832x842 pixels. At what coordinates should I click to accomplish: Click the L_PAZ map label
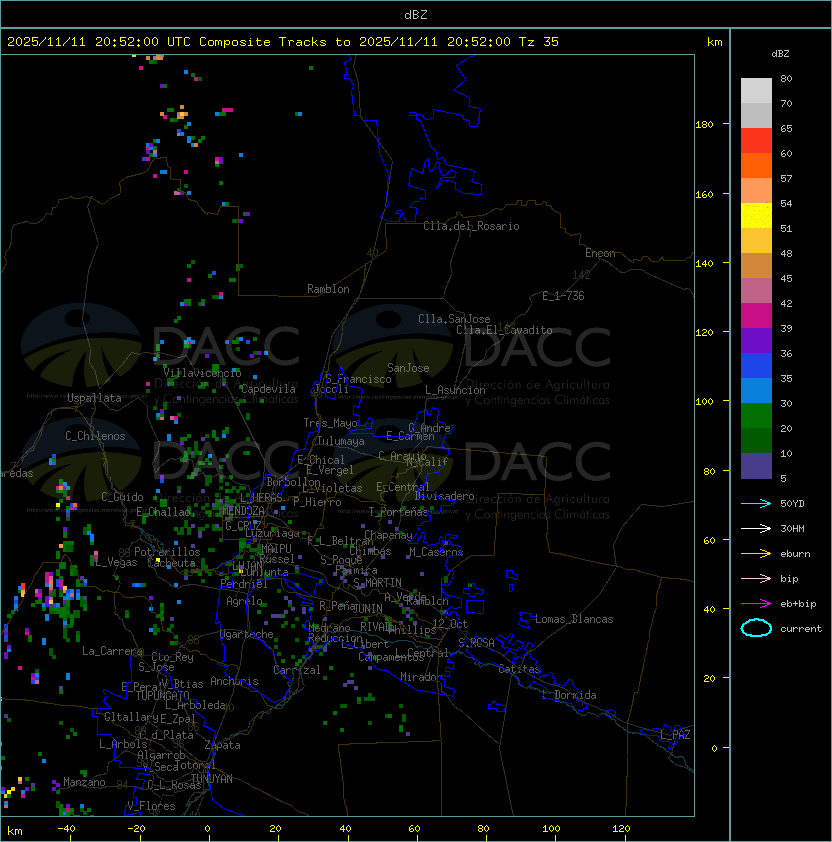(675, 735)
